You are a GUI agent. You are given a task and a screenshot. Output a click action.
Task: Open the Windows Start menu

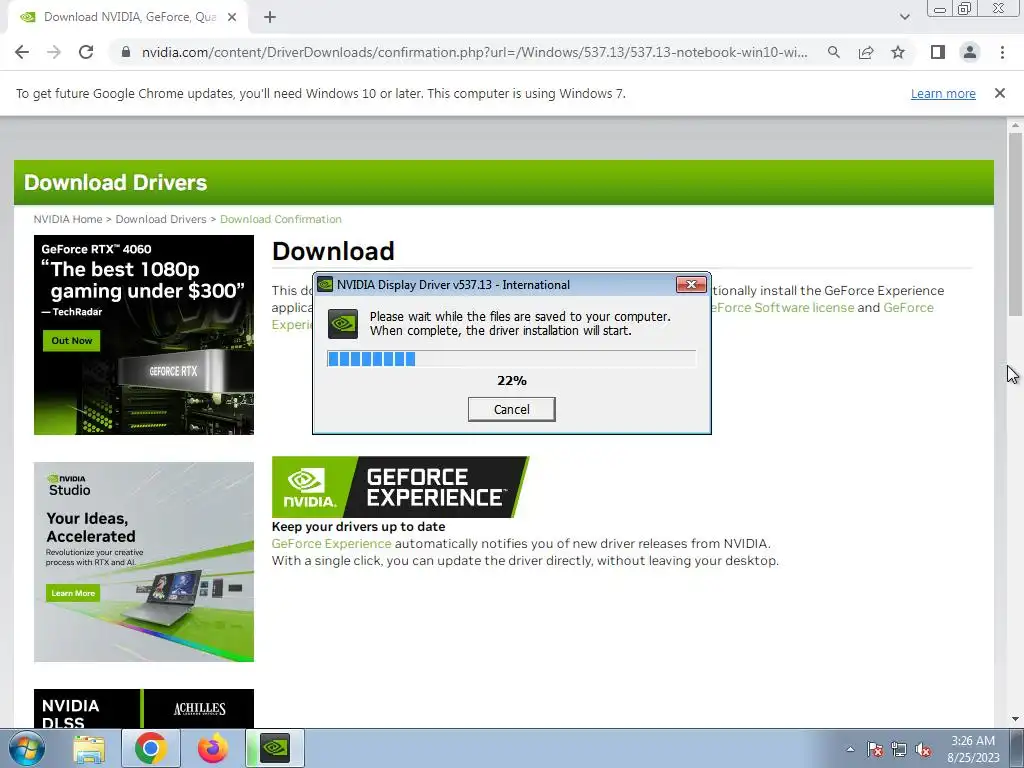26,748
